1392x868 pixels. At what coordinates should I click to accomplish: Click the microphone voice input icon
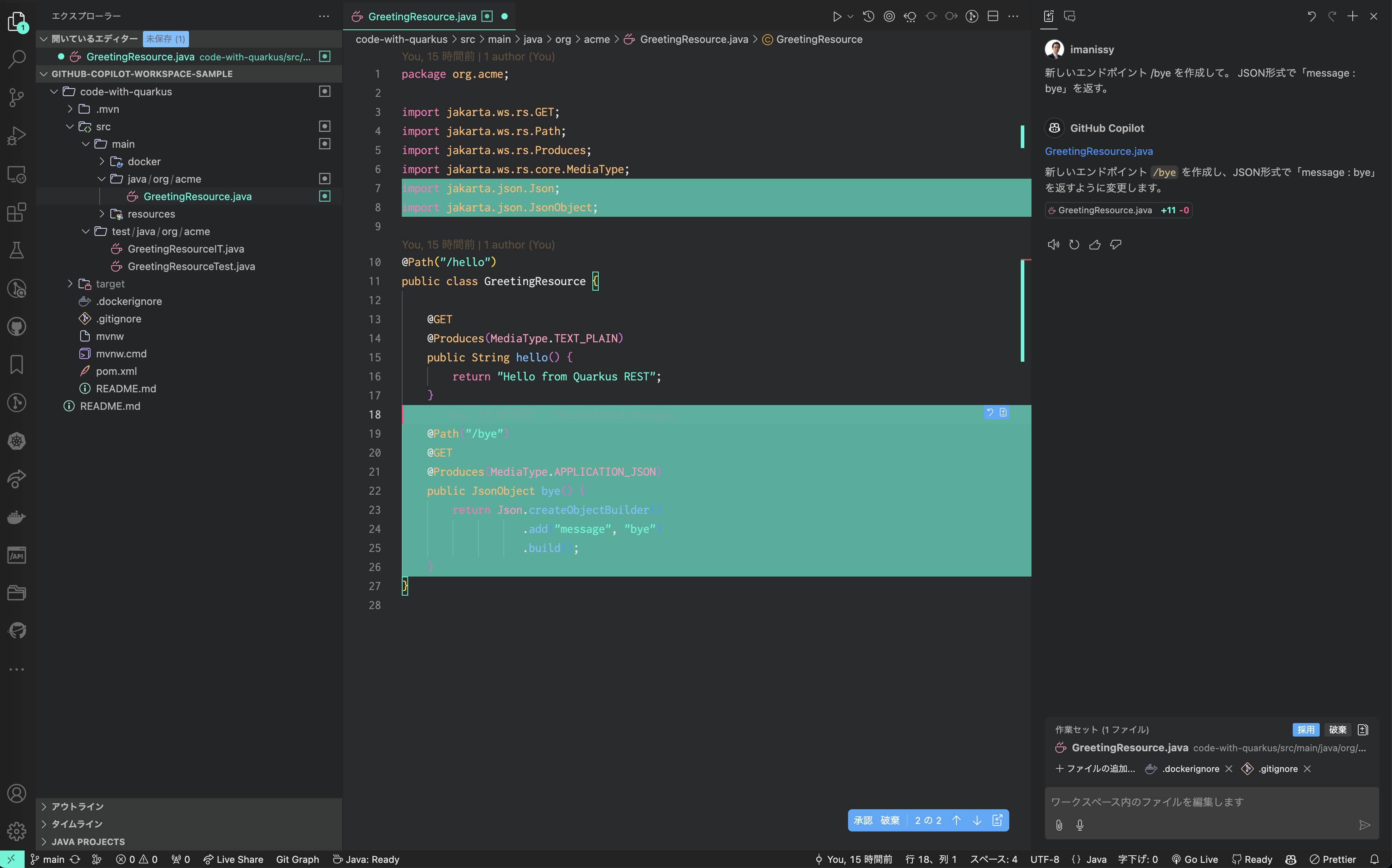coord(1080,825)
